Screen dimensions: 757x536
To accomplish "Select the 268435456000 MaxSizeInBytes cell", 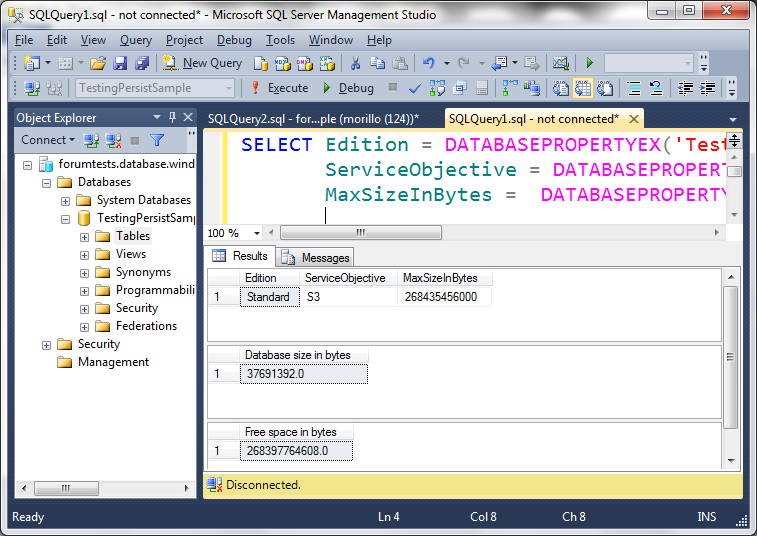I will click(444, 297).
